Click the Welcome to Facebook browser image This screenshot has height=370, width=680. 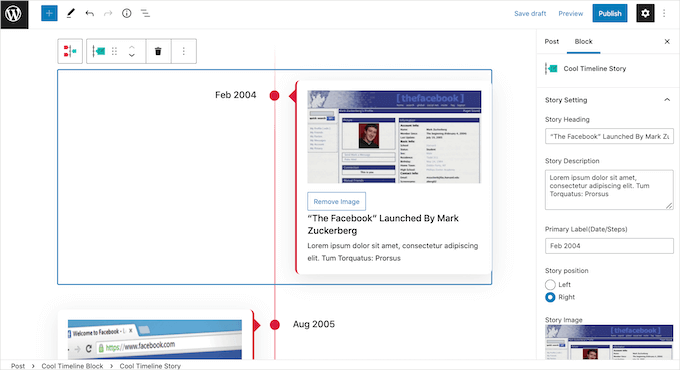[155, 340]
